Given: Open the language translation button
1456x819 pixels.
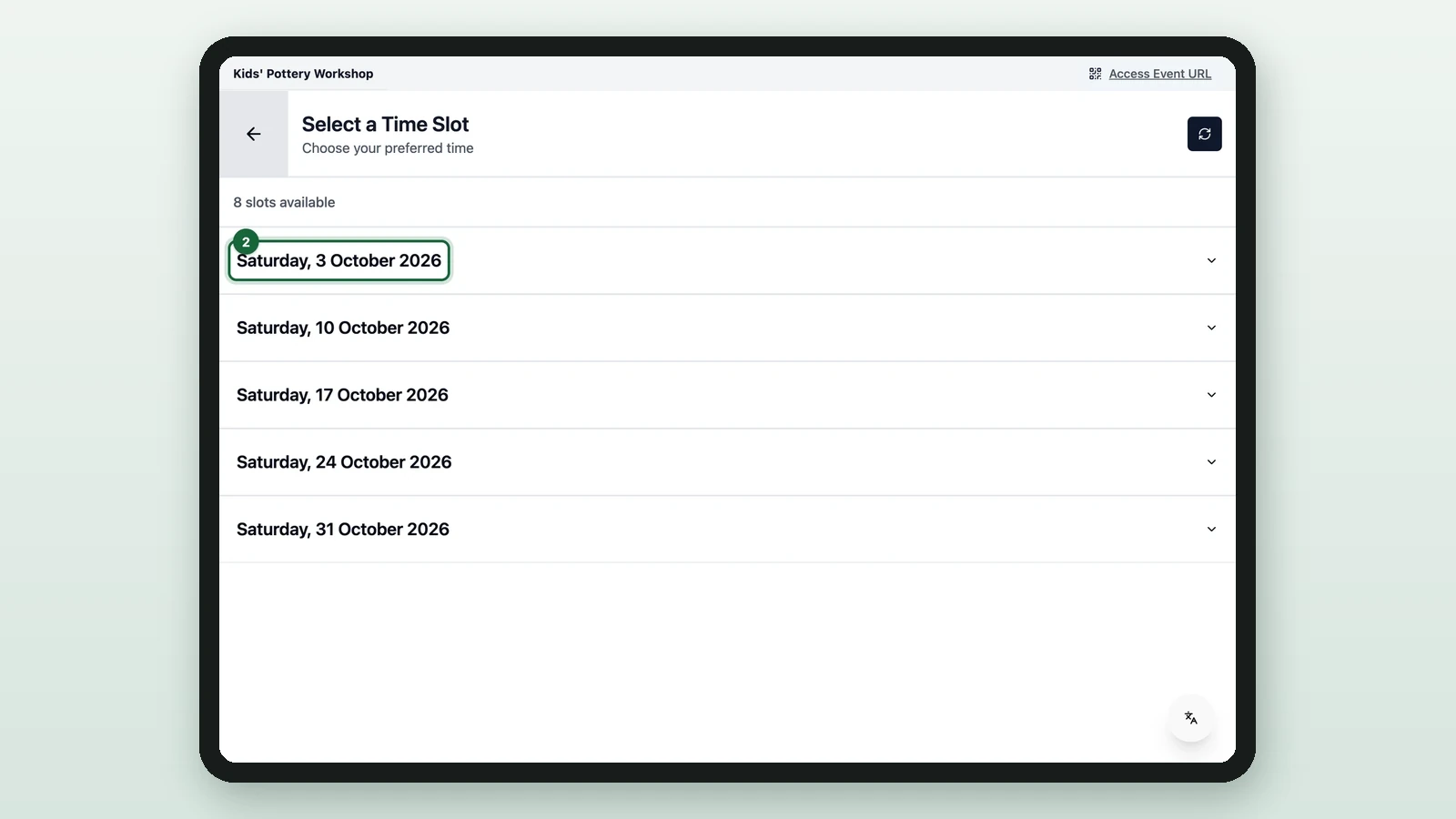Looking at the screenshot, I should pyautogui.click(x=1191, y=718).
